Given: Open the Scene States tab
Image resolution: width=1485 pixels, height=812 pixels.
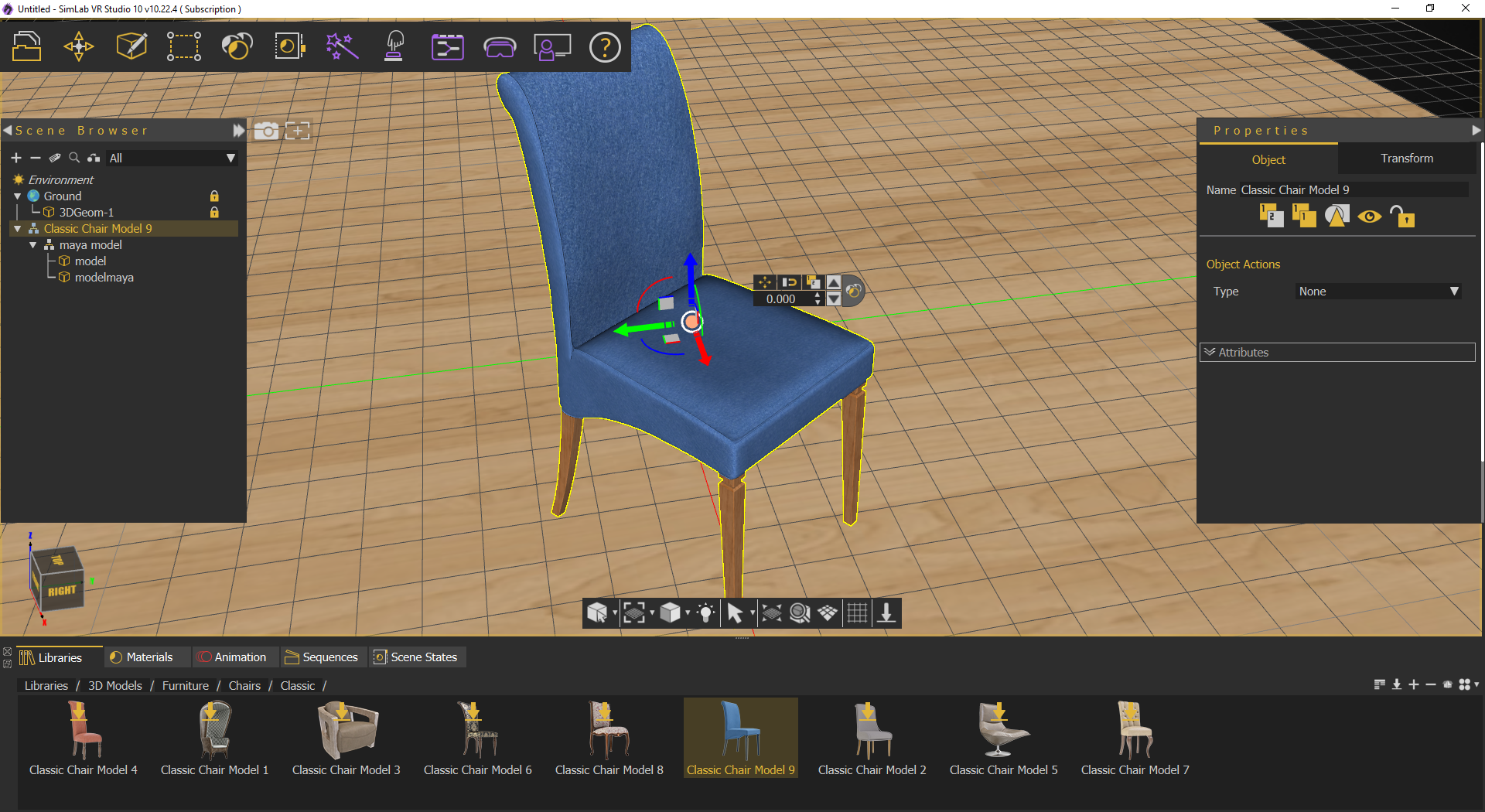Looking at the screenshot, I should point(416,657).
